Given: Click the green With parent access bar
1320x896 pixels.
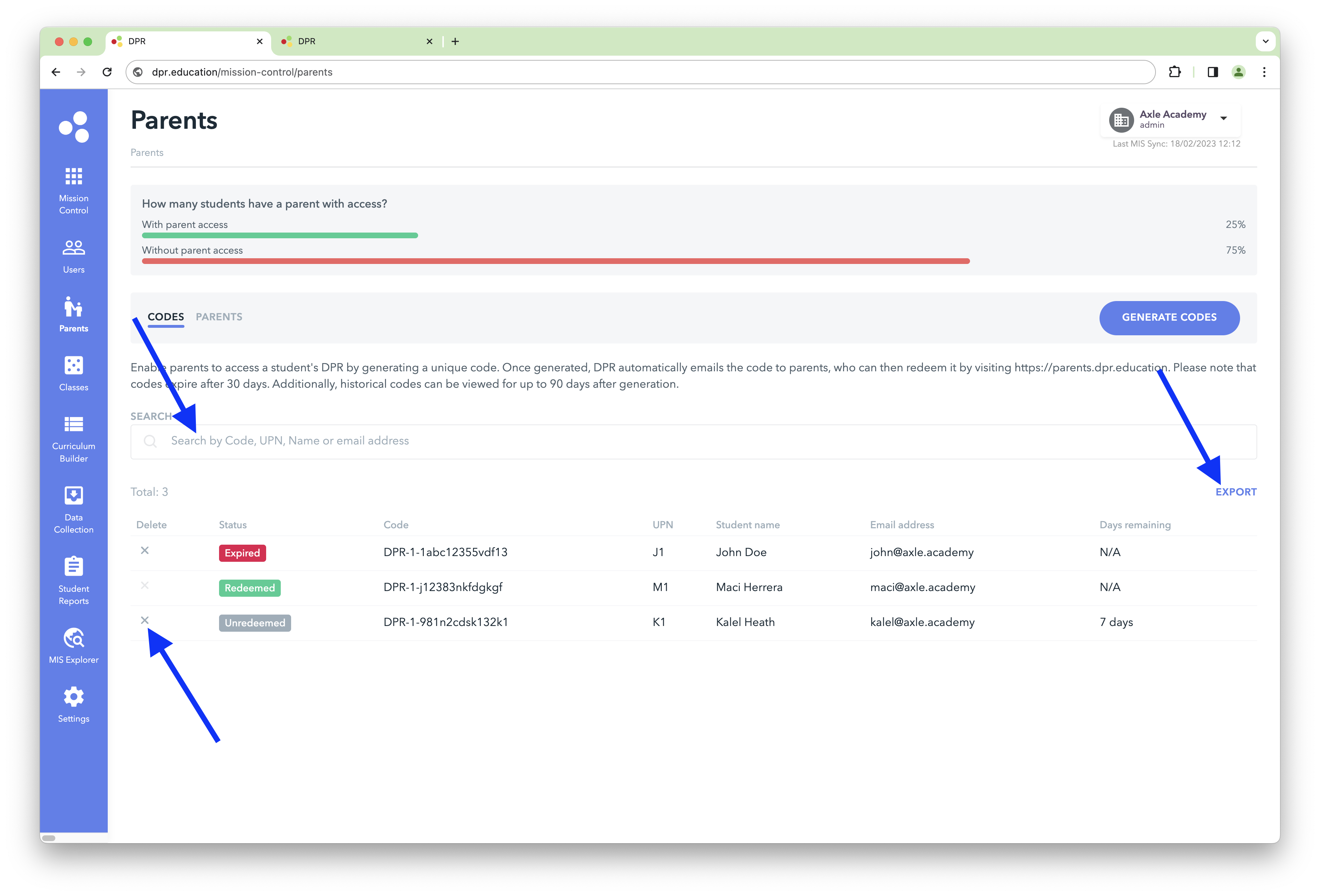Looking at the screenshot, I should [280, 235].
